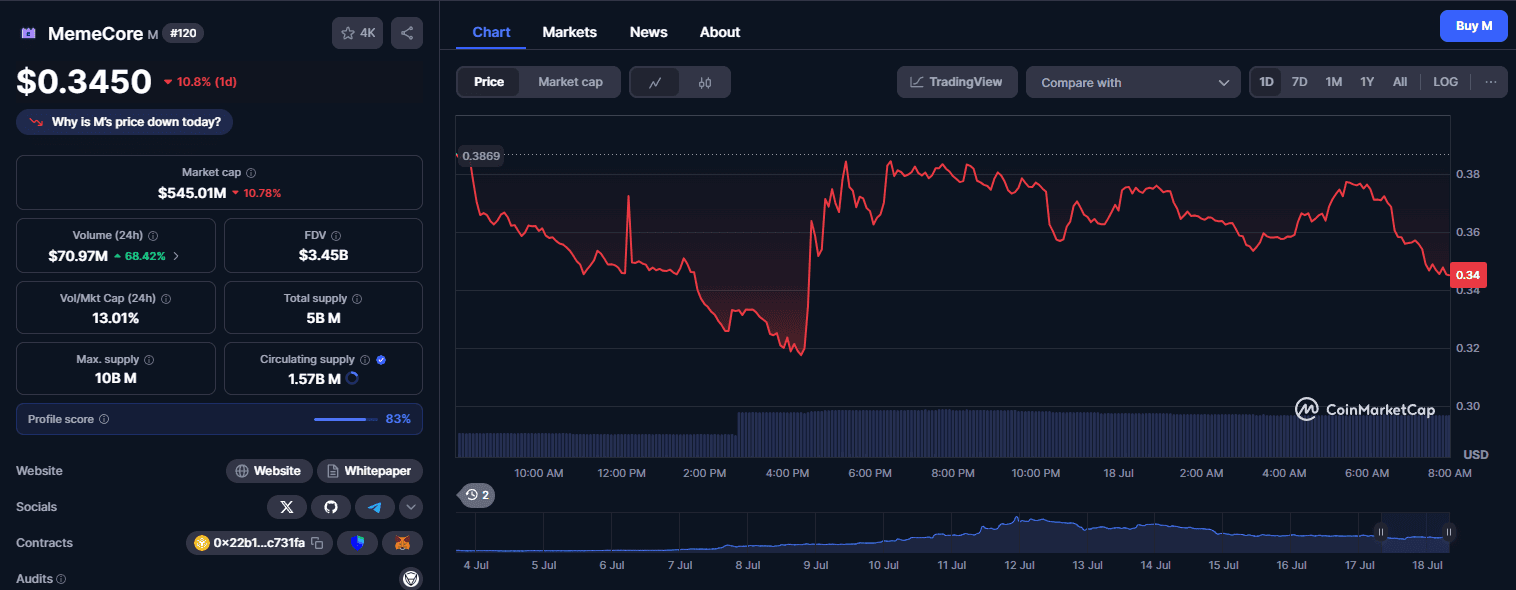This screenshot has width=1516, height=590.
Task: Click Why is M's price down today
Action: pyautogui.click(x=125, y=122)
